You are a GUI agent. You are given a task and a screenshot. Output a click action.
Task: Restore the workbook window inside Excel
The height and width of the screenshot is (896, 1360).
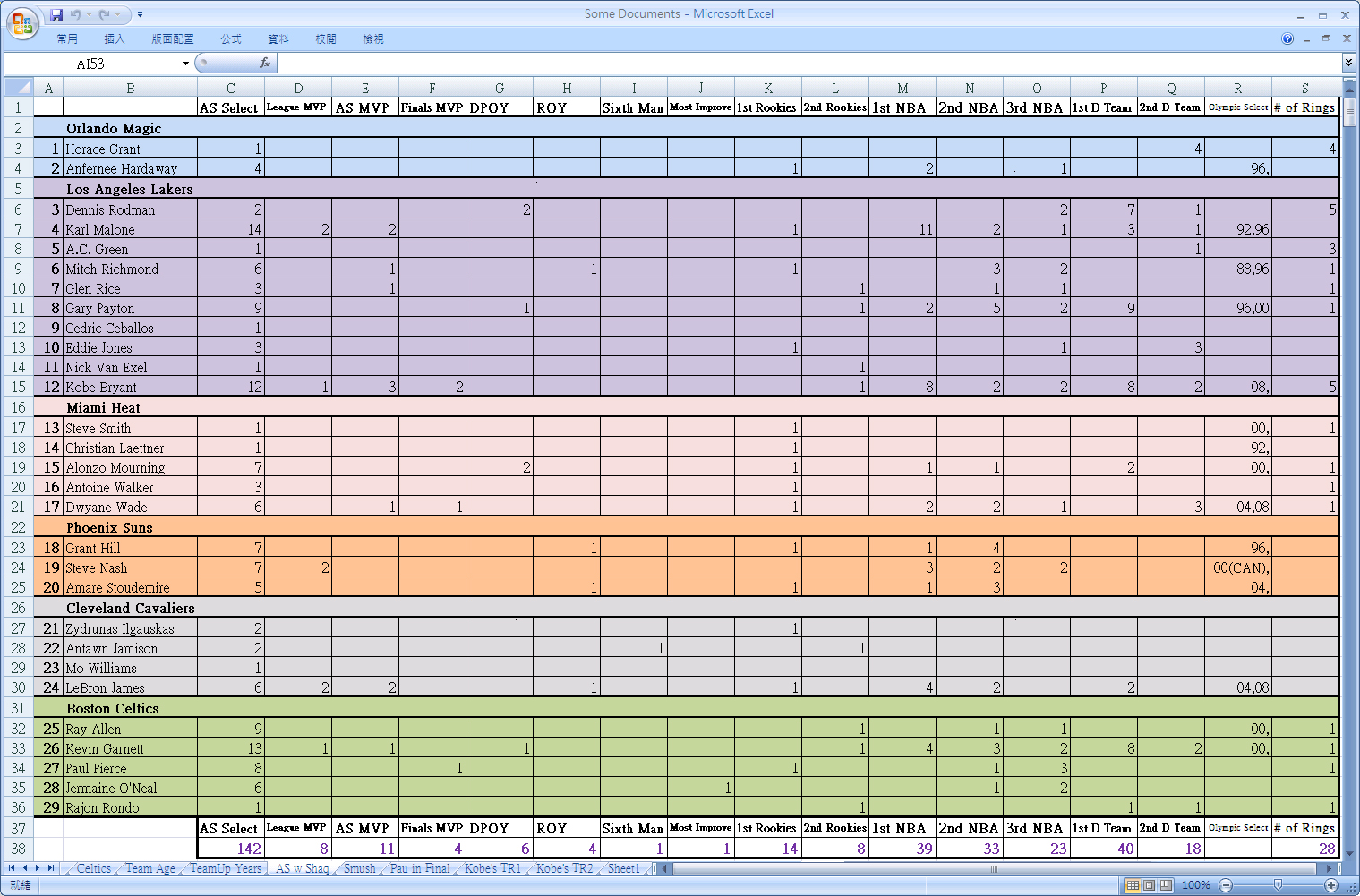coord(1327,38)
